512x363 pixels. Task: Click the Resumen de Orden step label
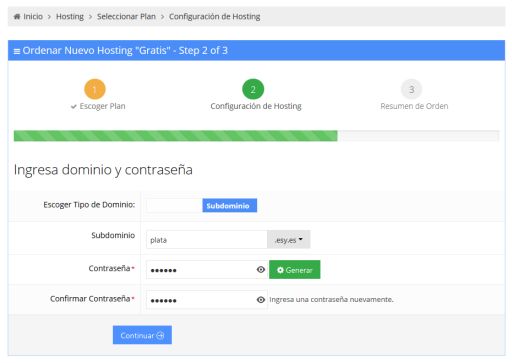(414, 106)
